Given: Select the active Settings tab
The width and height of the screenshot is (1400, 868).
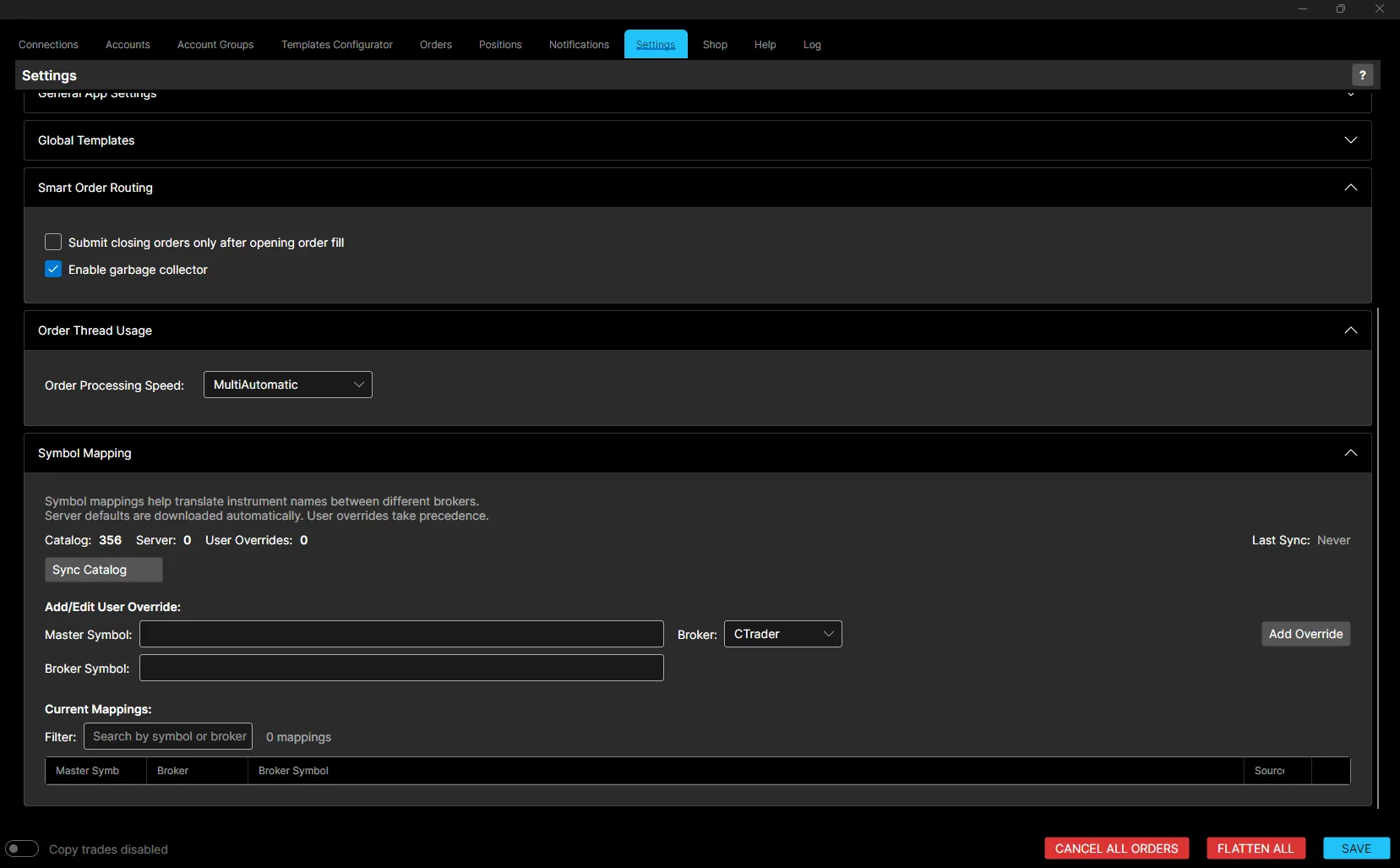Looking at the screenshot, I should [656, 45].
